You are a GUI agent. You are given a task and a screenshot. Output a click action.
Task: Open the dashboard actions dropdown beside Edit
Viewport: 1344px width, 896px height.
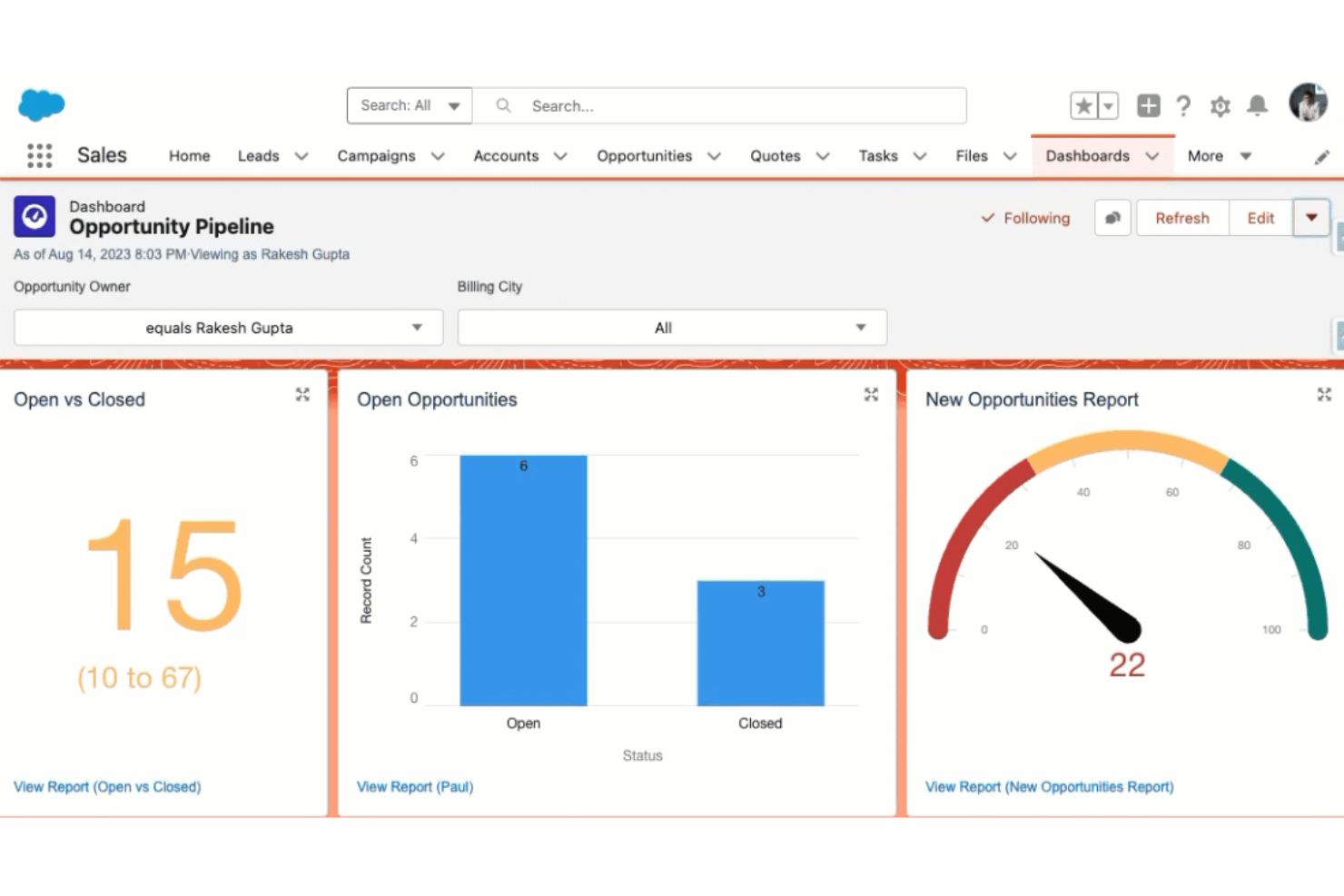1311,218
